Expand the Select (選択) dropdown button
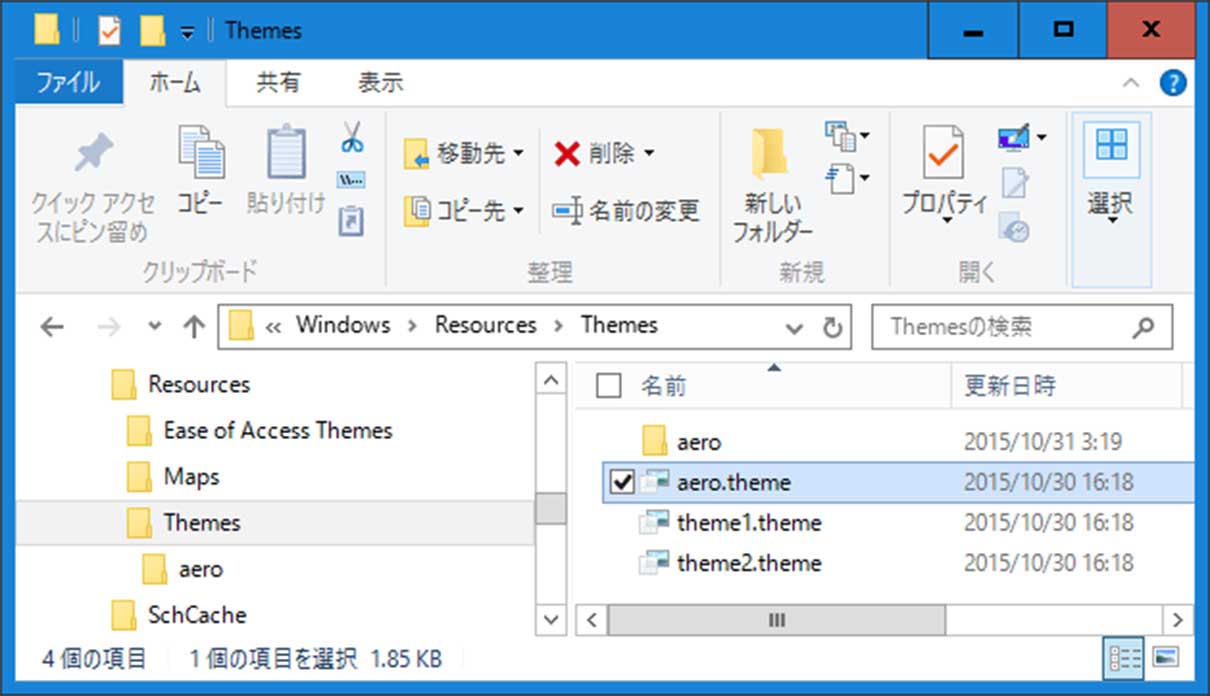 pos(1111,201)
